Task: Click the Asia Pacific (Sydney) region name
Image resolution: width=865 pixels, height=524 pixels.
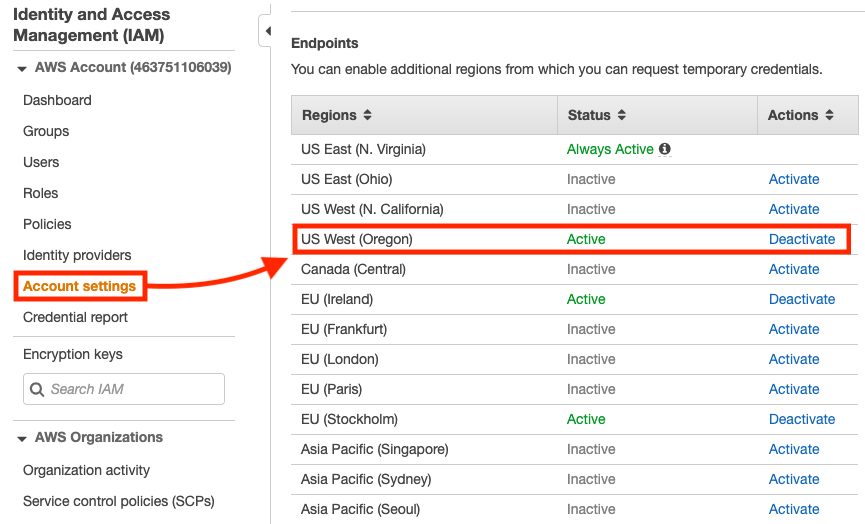Action: [x=366, y=479]
